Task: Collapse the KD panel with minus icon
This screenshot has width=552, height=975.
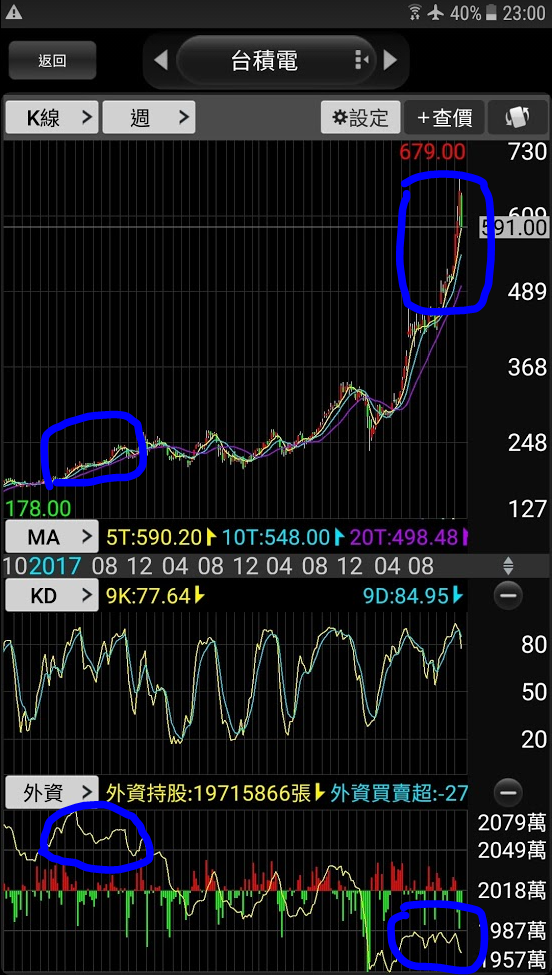Action: pyautogui.click(x=508, y=596)
